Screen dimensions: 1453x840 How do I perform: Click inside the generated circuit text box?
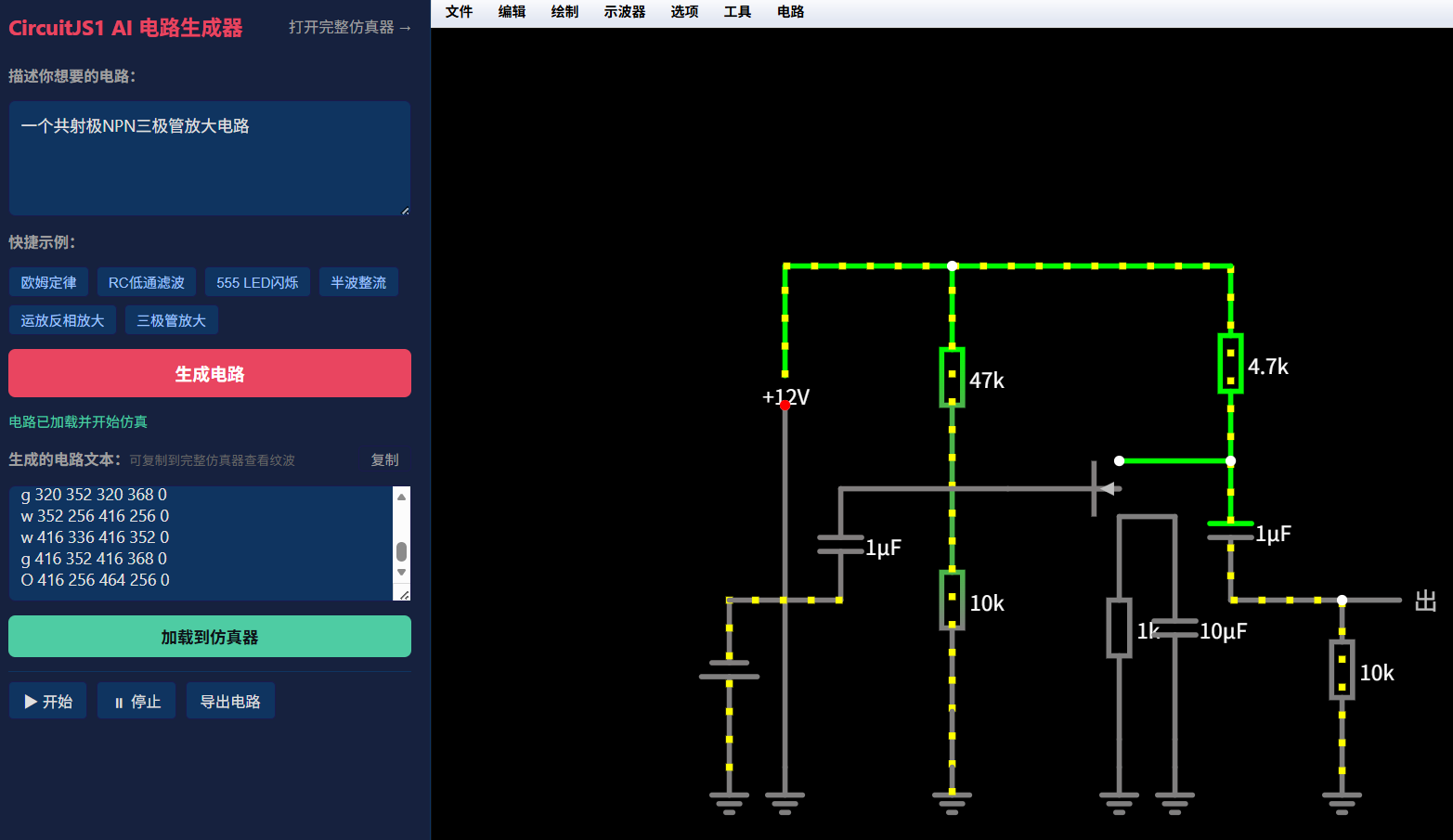[201, 543]
